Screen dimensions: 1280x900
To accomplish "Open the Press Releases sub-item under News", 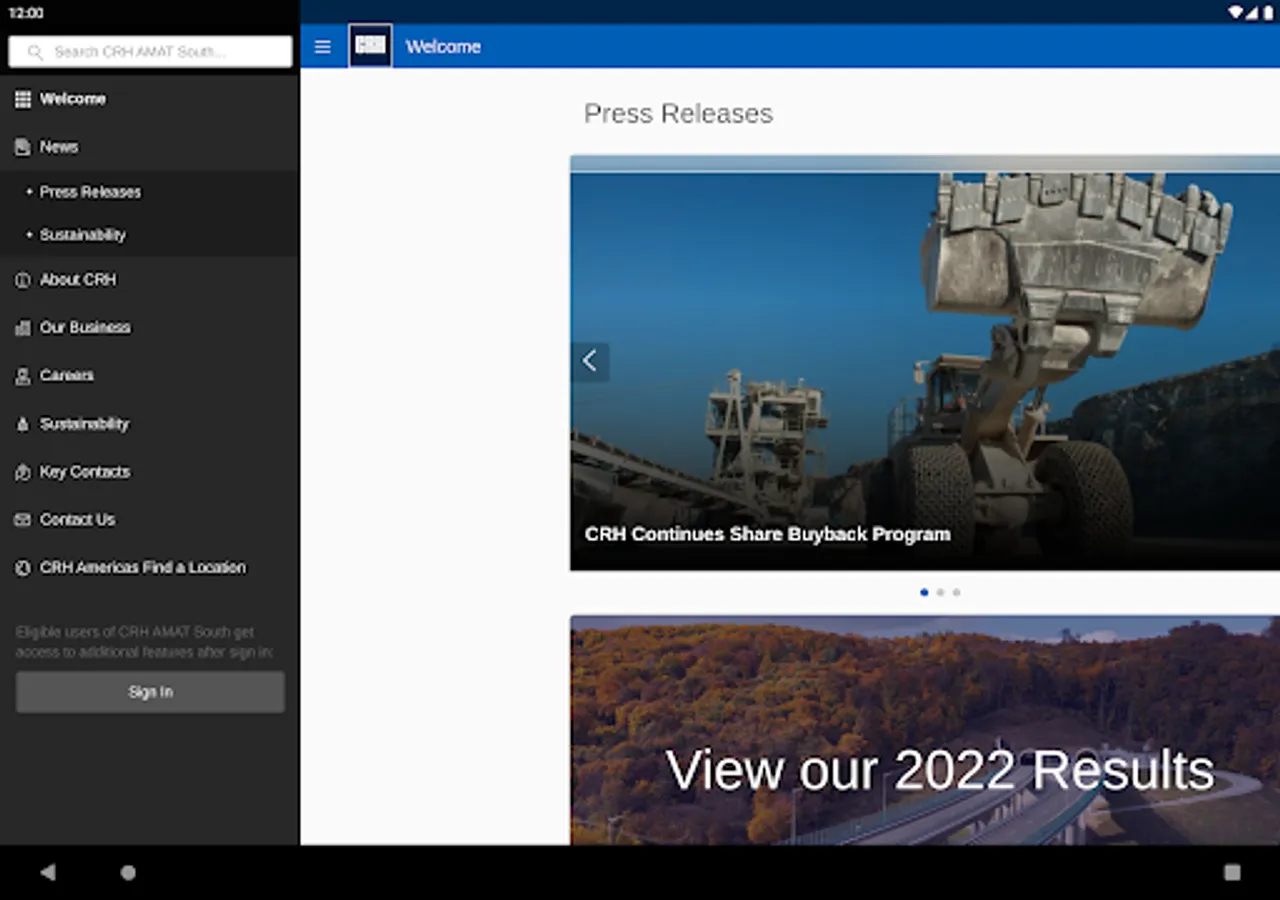I will (150, 192).
